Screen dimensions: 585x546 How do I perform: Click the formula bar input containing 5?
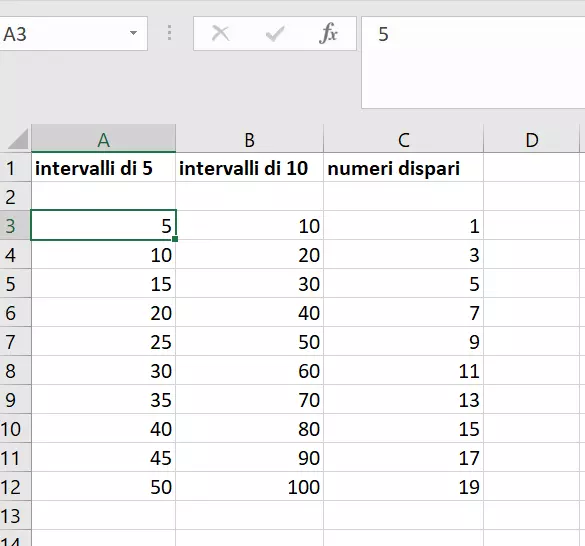point(473,62)
